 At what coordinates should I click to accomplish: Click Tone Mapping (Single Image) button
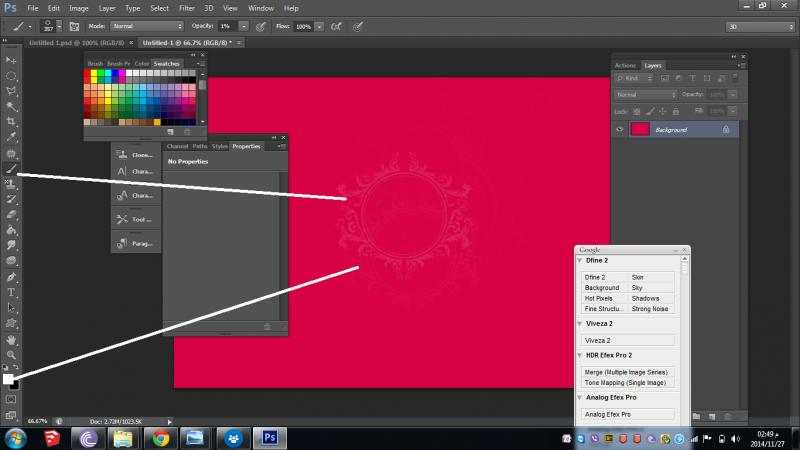click(x=628, y=383)
